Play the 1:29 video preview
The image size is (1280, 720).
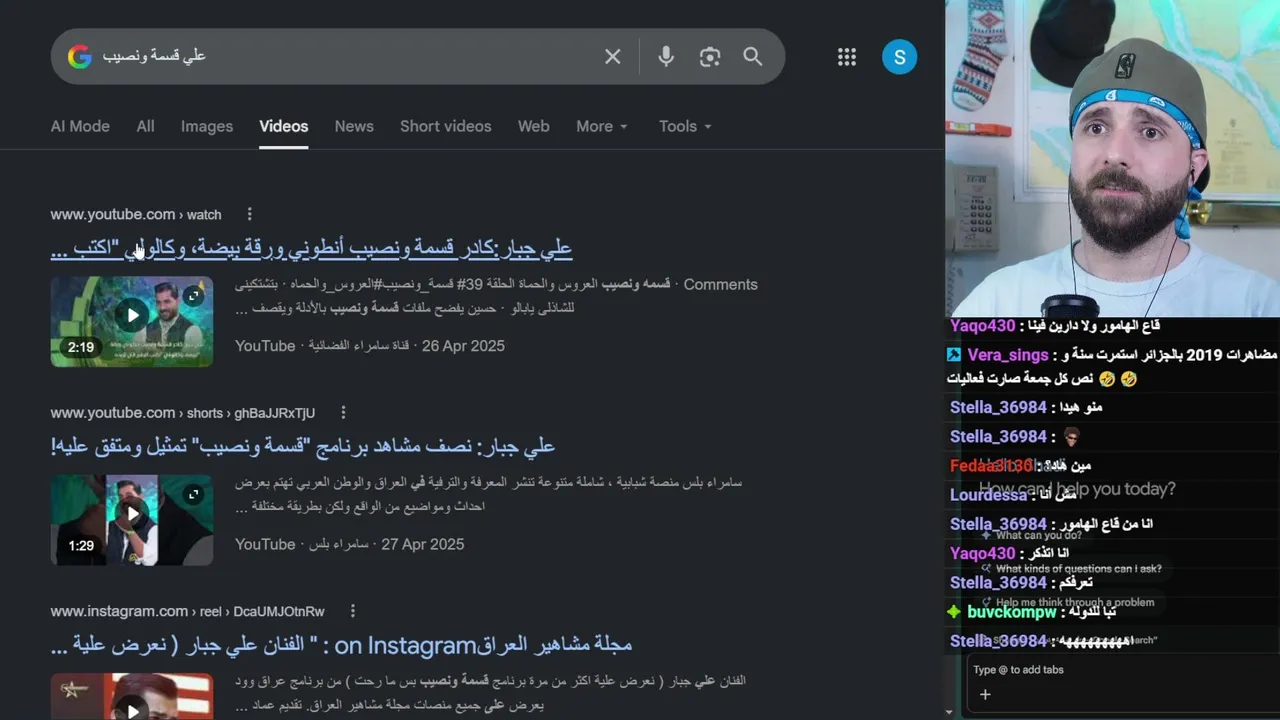[x=132, y=514]
